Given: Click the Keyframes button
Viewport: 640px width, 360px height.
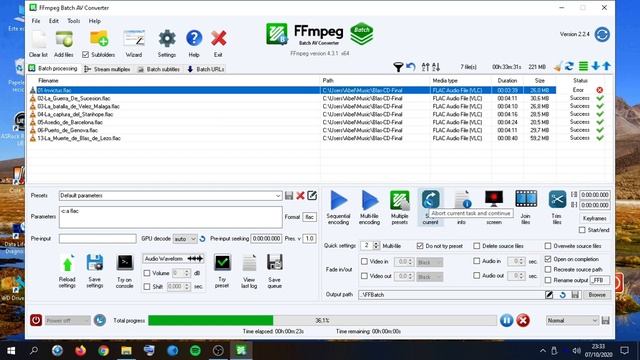Looking at the screenshot, I should pyautogui.click(x=595, y=218).
